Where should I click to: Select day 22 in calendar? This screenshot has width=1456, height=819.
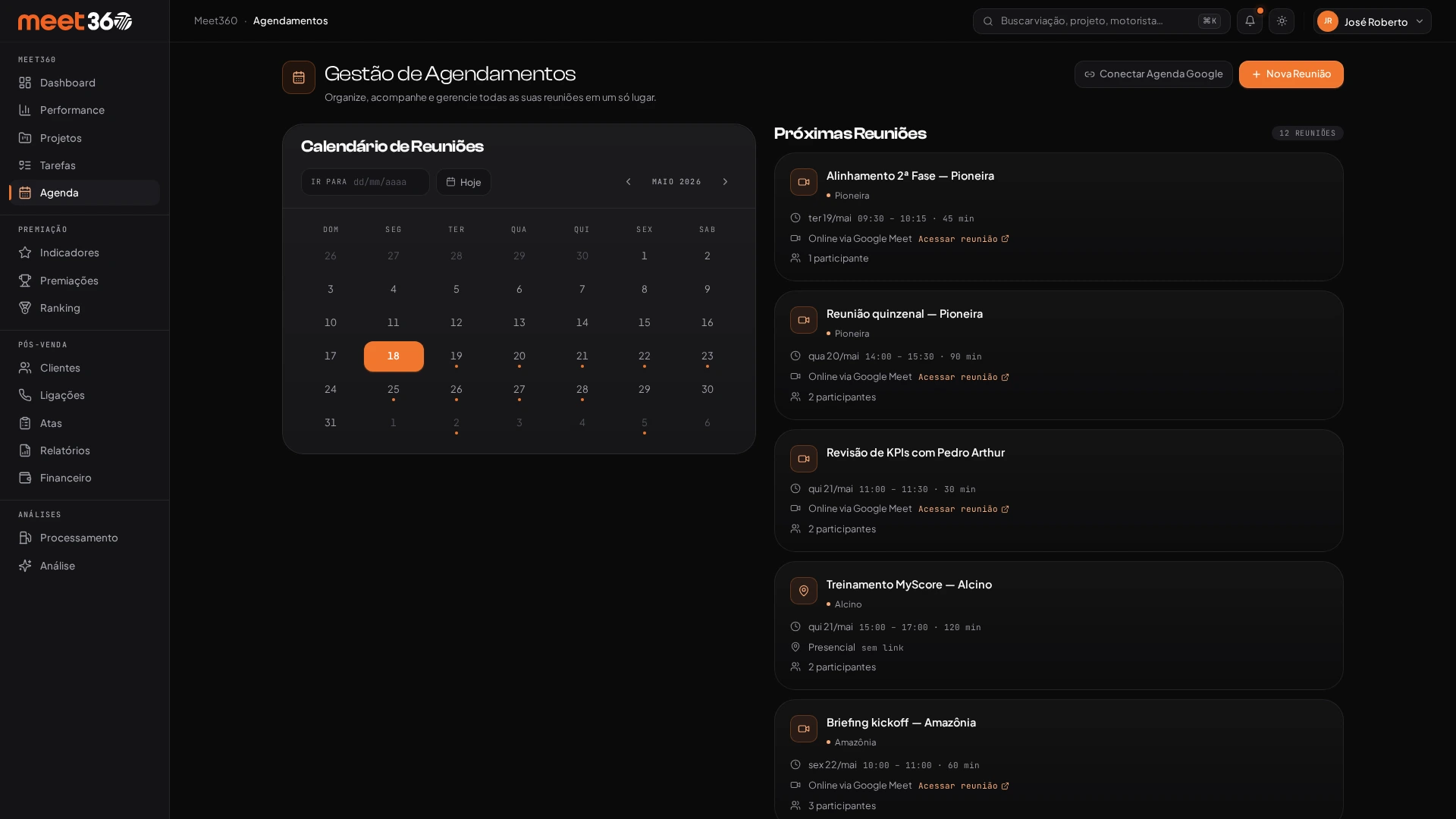pyautogui.click(x=645, y=356)
